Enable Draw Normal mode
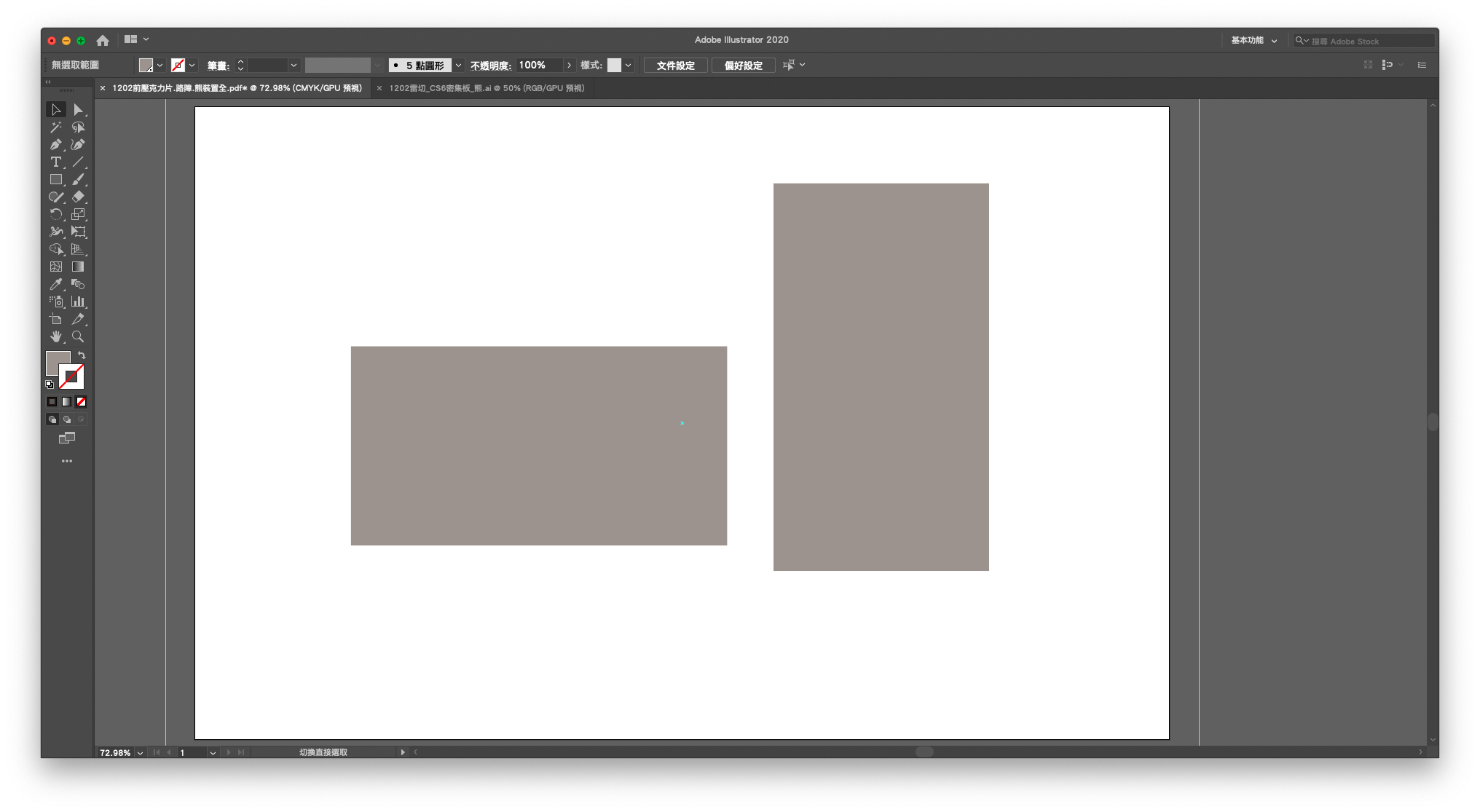 click(52, 419)
